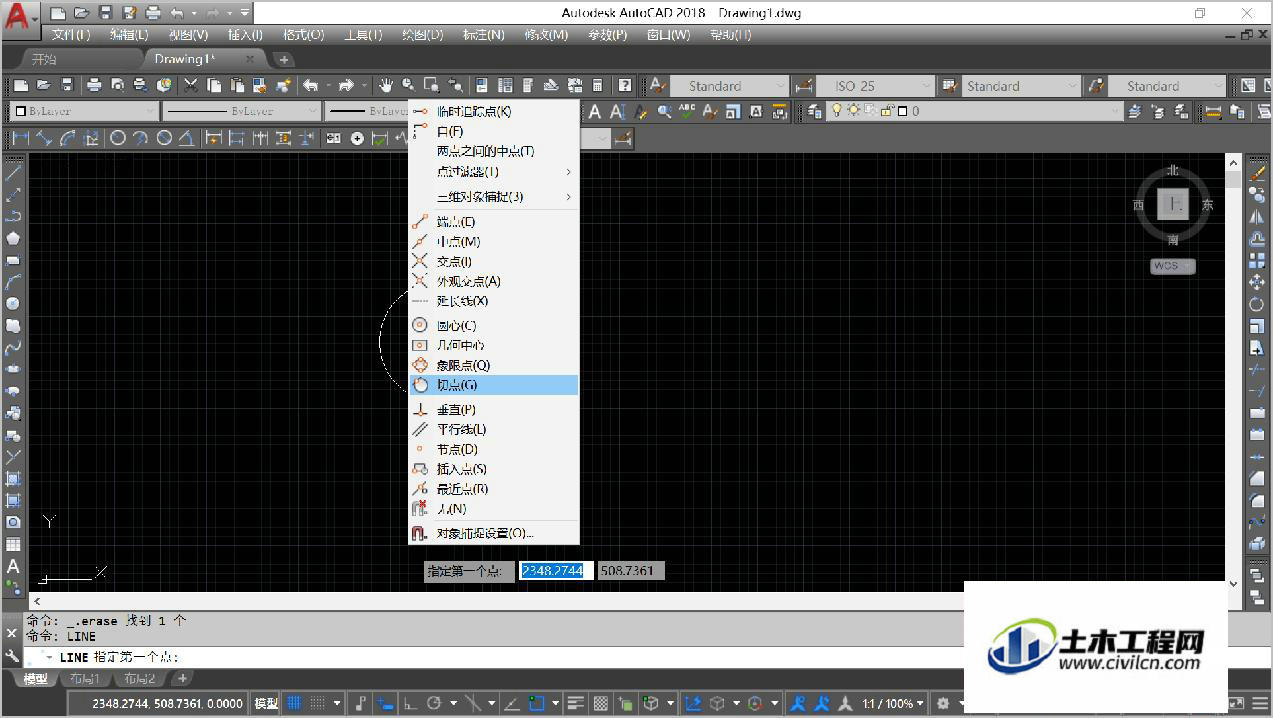1273x718 pixels.
Task: Switch to the 开始 start tab
Action: pos(44,59)
